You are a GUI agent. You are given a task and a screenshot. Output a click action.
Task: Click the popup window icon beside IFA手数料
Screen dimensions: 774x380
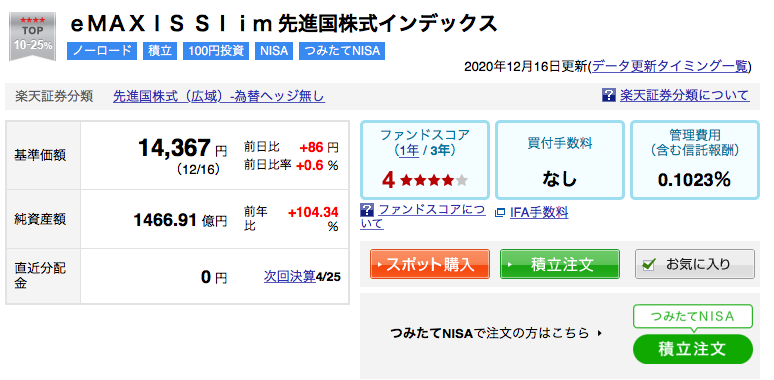[500, 213]
